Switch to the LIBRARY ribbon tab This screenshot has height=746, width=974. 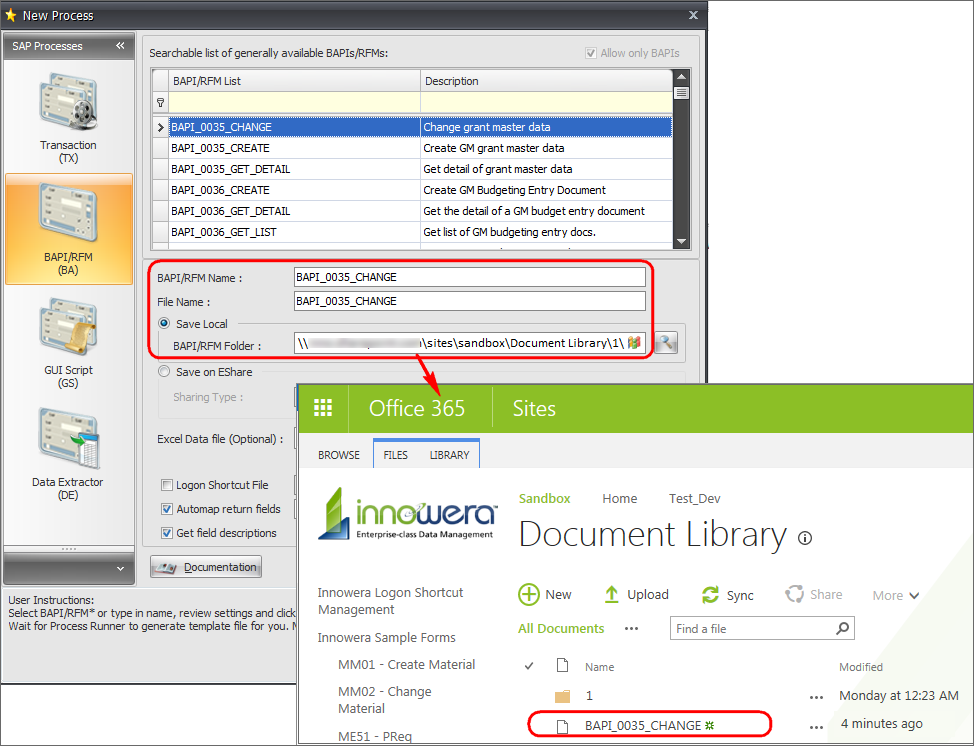(449, 455)
